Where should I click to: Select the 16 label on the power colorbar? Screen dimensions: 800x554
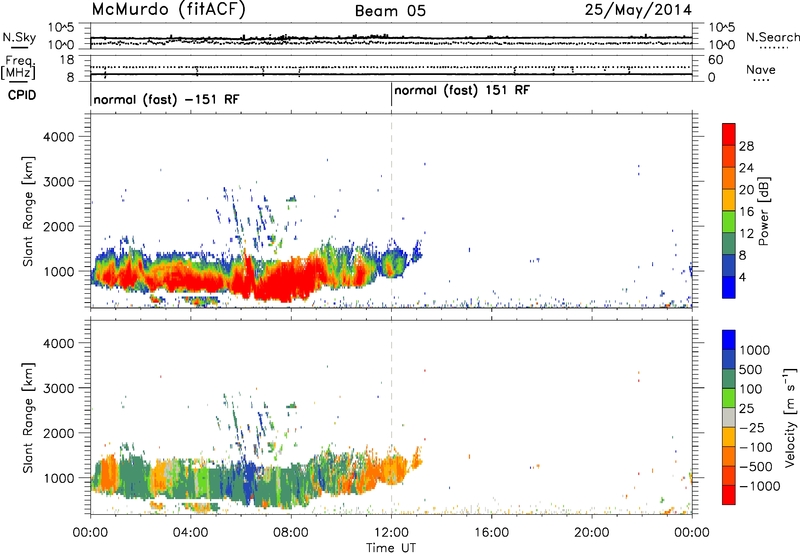[746, 212]
